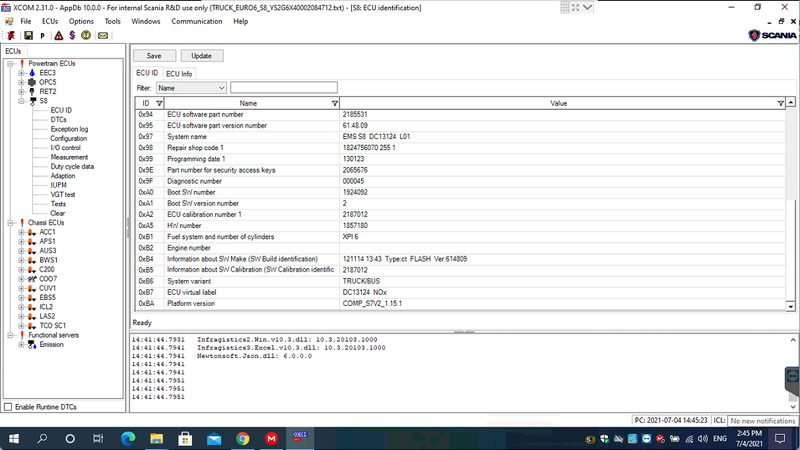Click the application icon left of File menu
800x450 pixels.
tap(9, 21)
